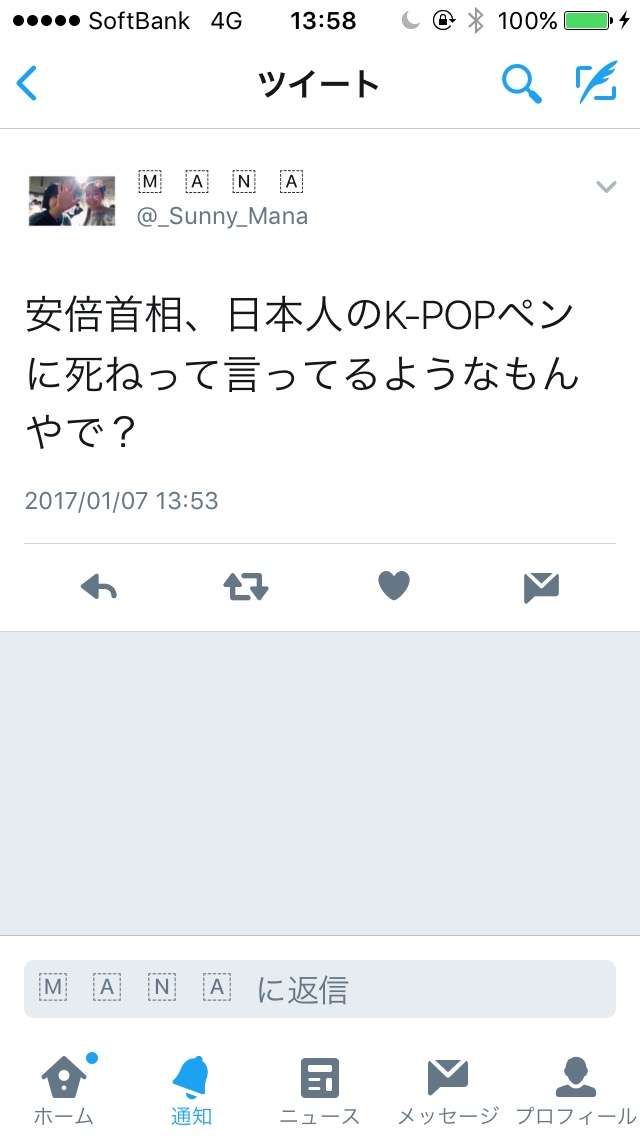Reply to the tweet with arrow icon
640x1136 pixels.
coord(99,587)
